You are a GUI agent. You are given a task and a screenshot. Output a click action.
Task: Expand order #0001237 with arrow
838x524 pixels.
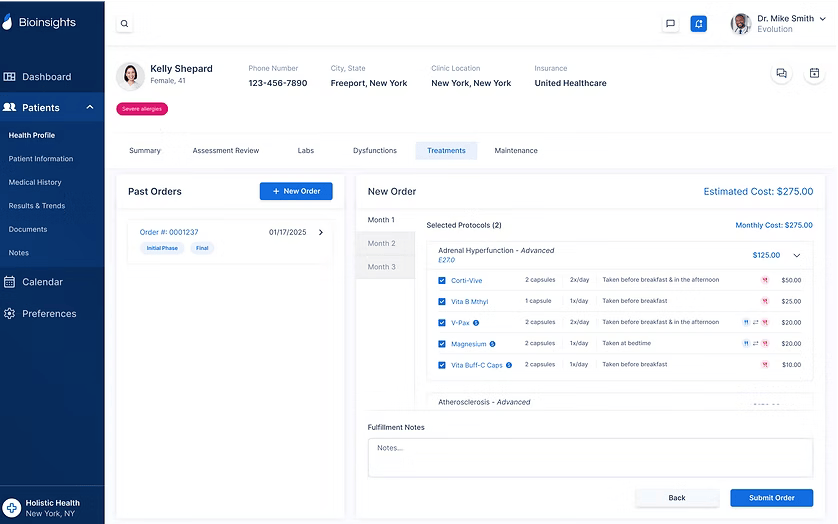320,233
